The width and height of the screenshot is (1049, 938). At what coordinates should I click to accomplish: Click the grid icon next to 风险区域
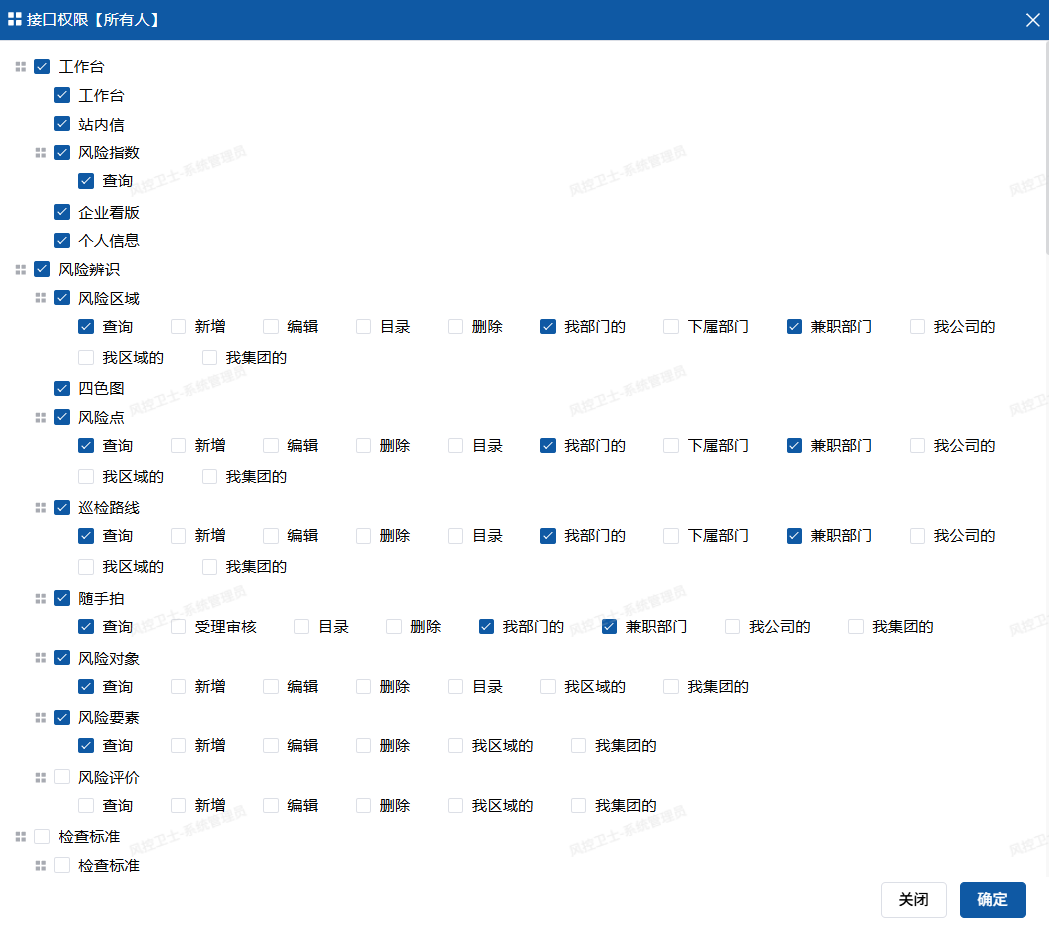click(41, 298)
